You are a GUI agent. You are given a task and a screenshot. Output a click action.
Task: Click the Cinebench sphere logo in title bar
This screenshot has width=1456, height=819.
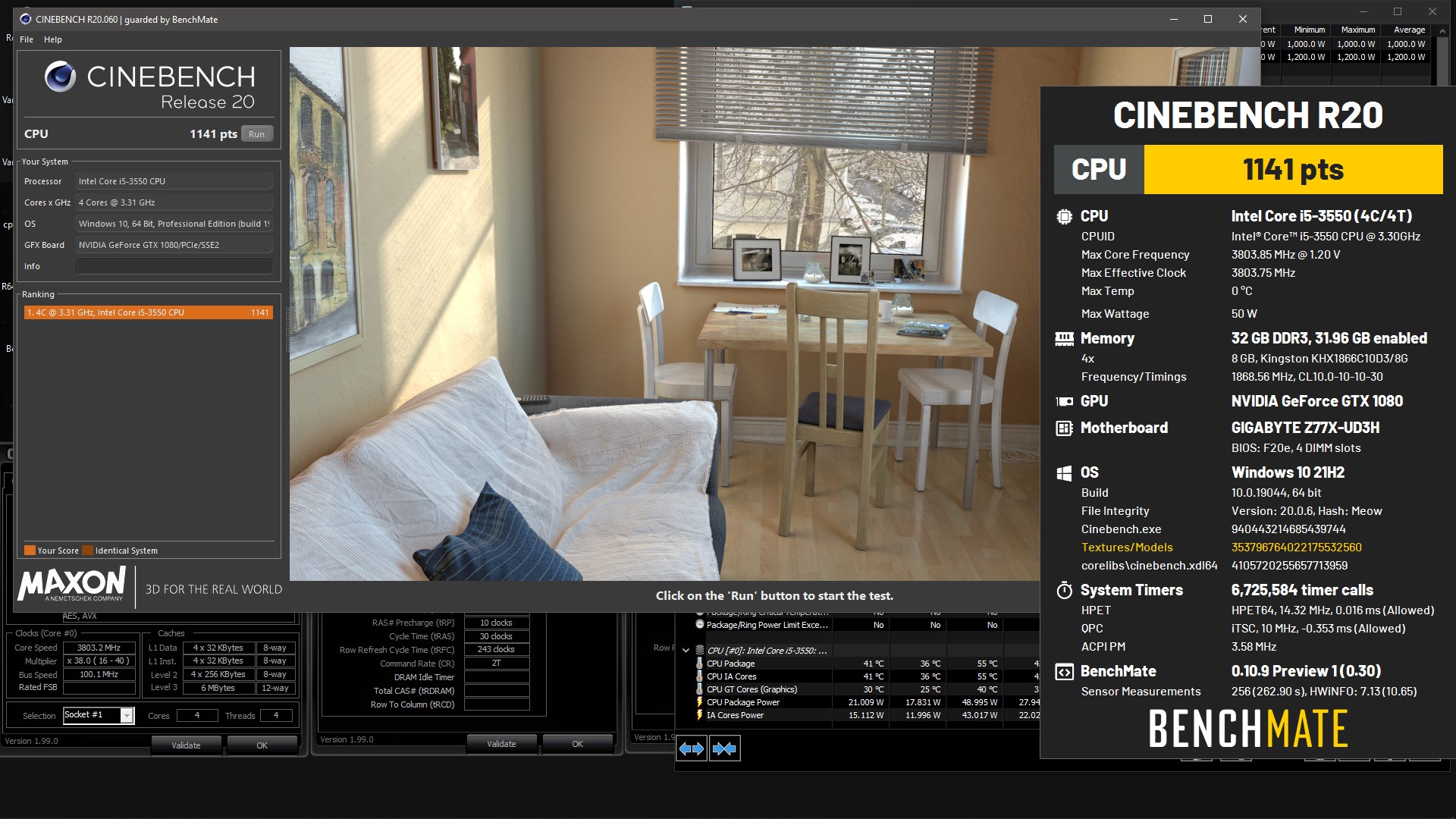(25, 19)
